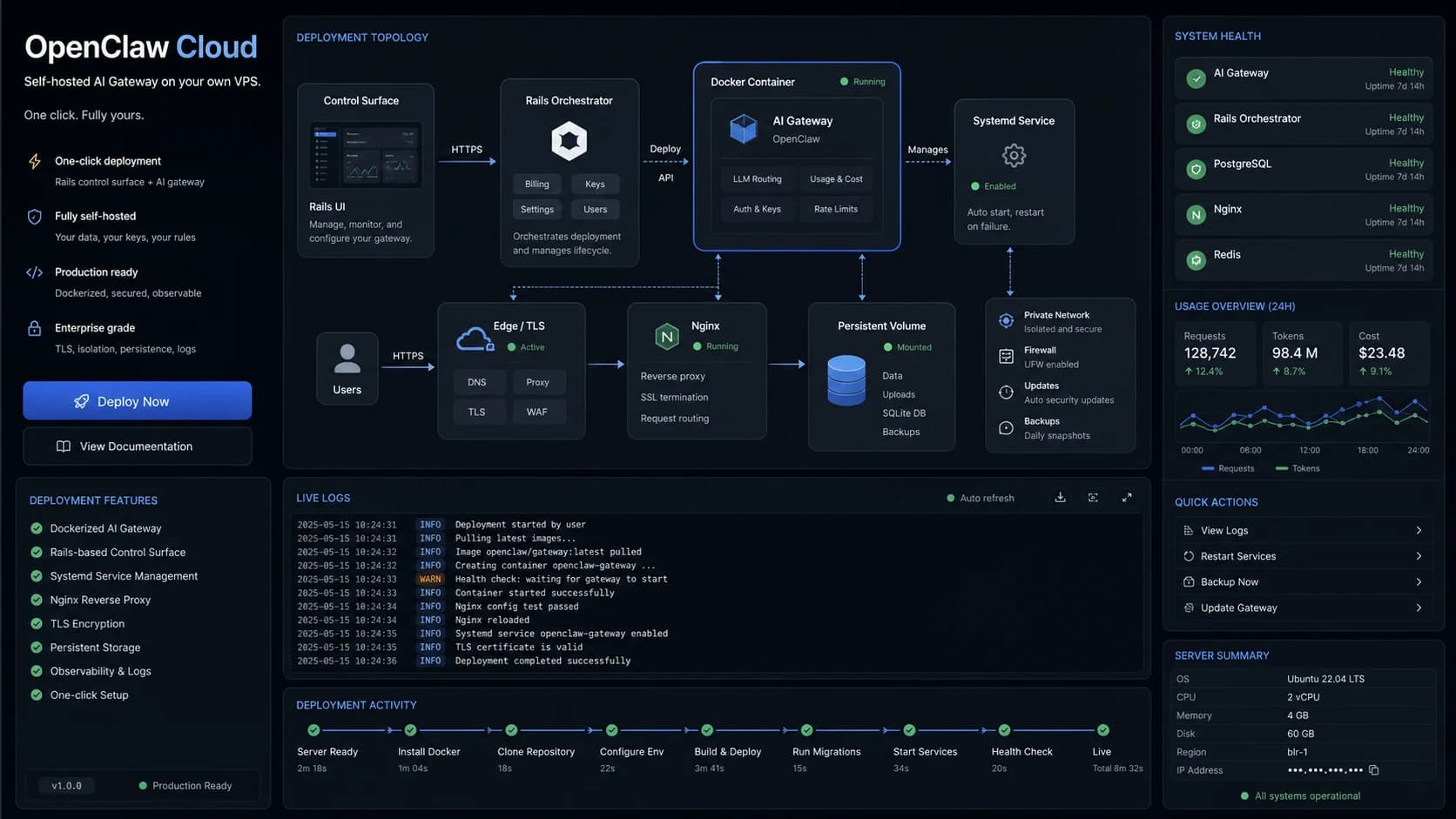Click the Rails Orchestrator hexagon icon

pos(569,141)
